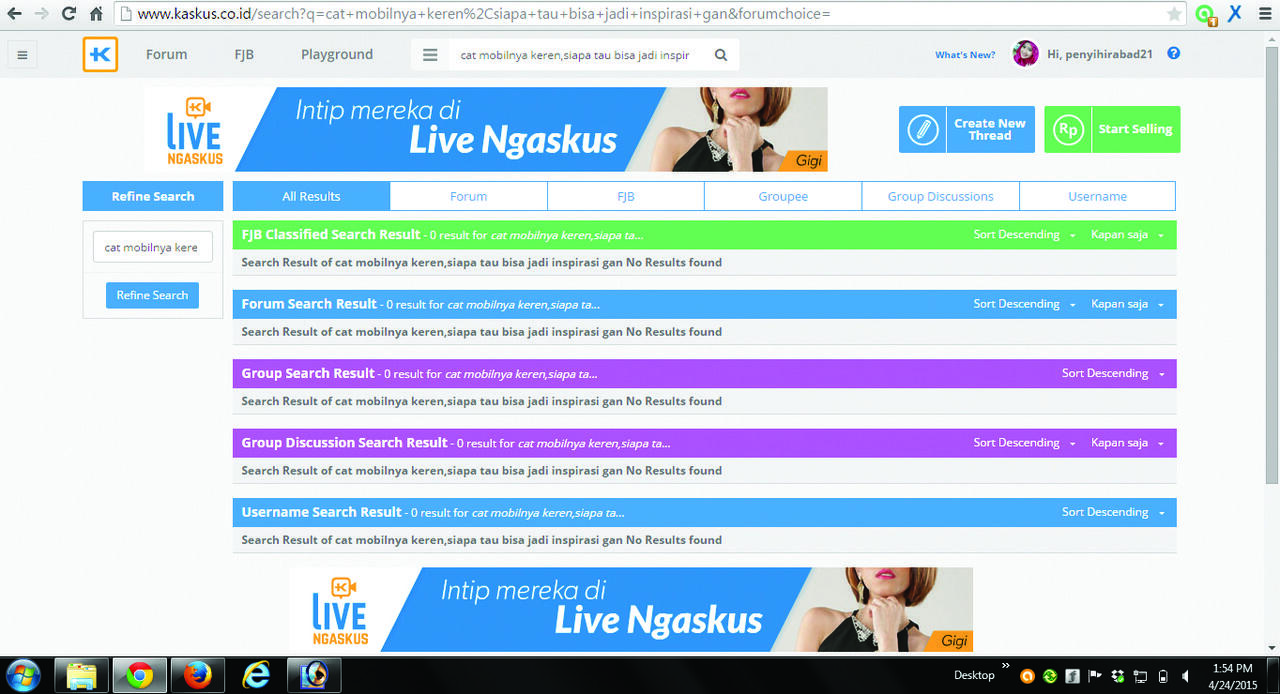The width and height of the screenshot is (1280, 694).
Task: Open the Windows Start button
Action: 22,675
